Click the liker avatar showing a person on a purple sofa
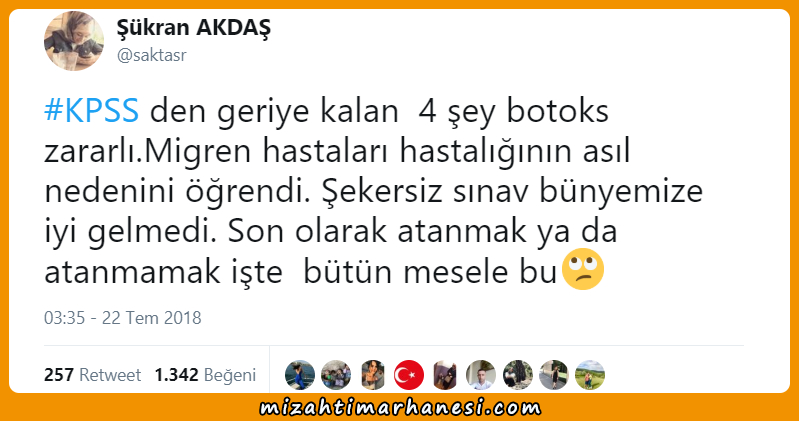799x421 pixels. [445, 375]
